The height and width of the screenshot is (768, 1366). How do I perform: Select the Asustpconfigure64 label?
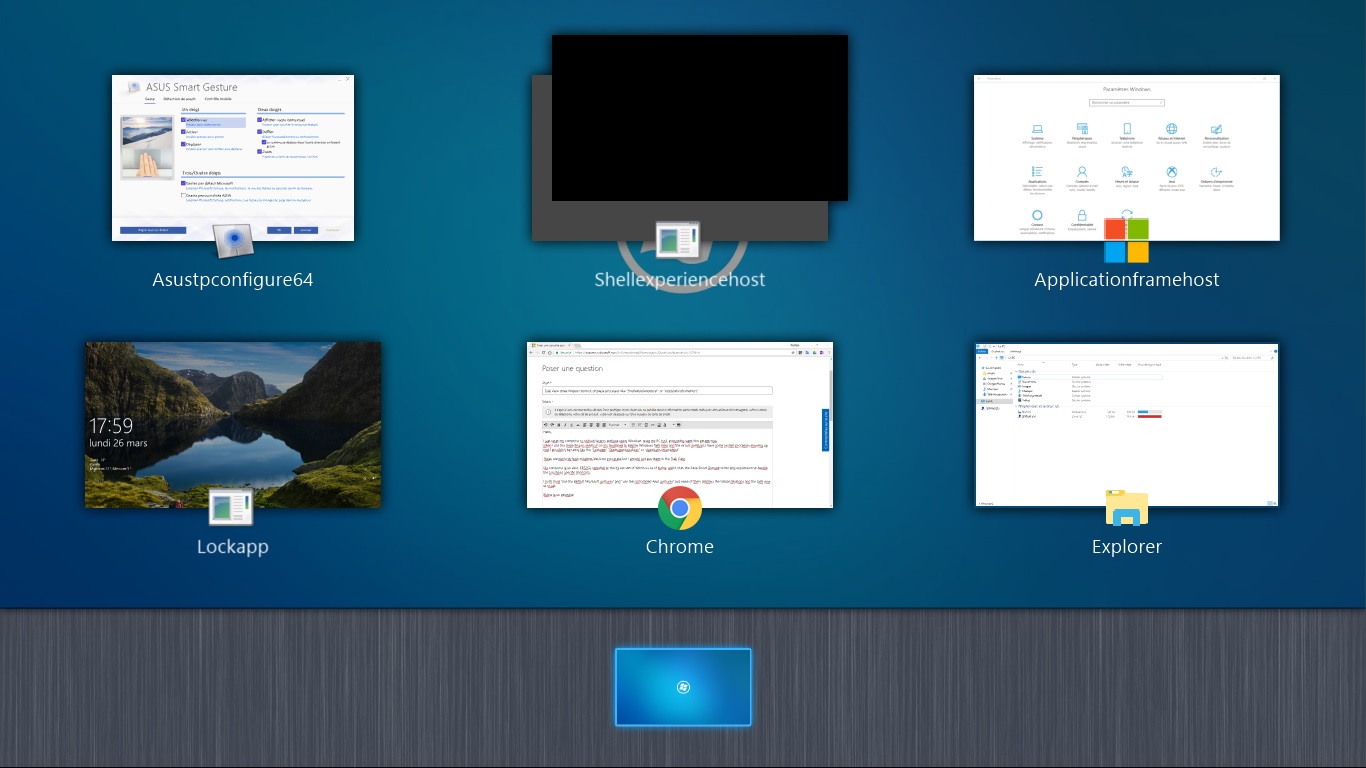coord(233,280)
